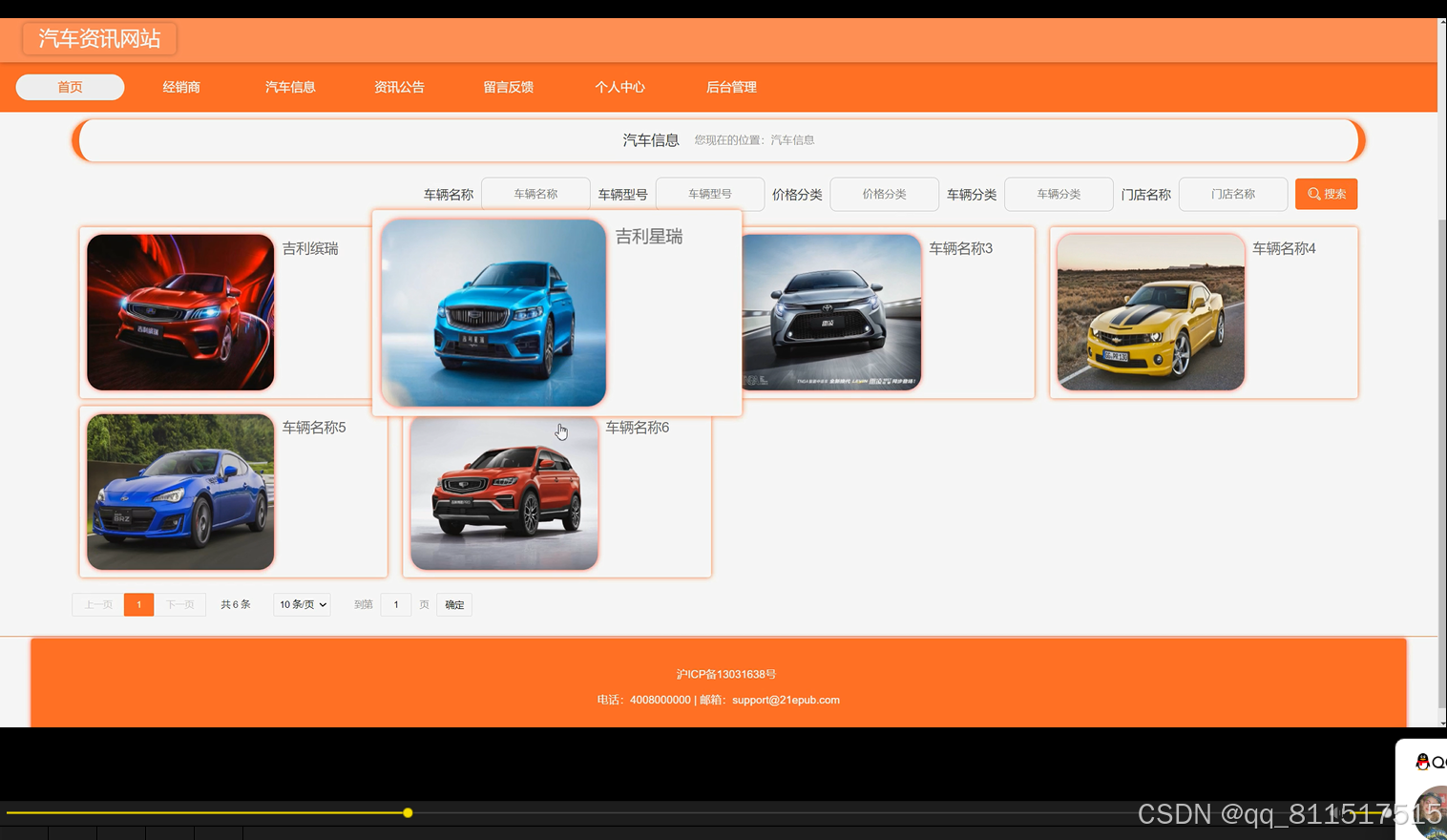Click the 沪ICP备13031638号 footer text

tap(726, 674)
